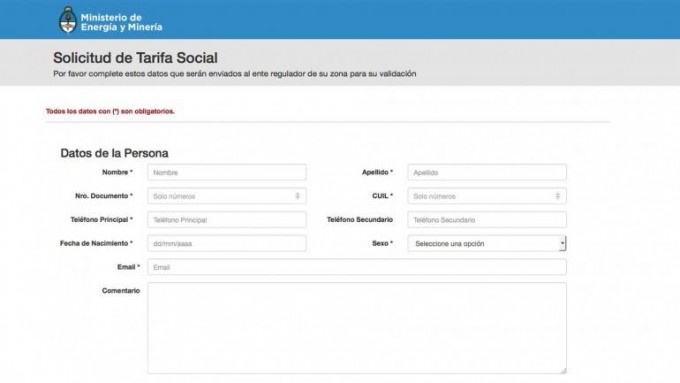Click the 'Sexo *' label
680x383 pixels.
pos(382,243)
